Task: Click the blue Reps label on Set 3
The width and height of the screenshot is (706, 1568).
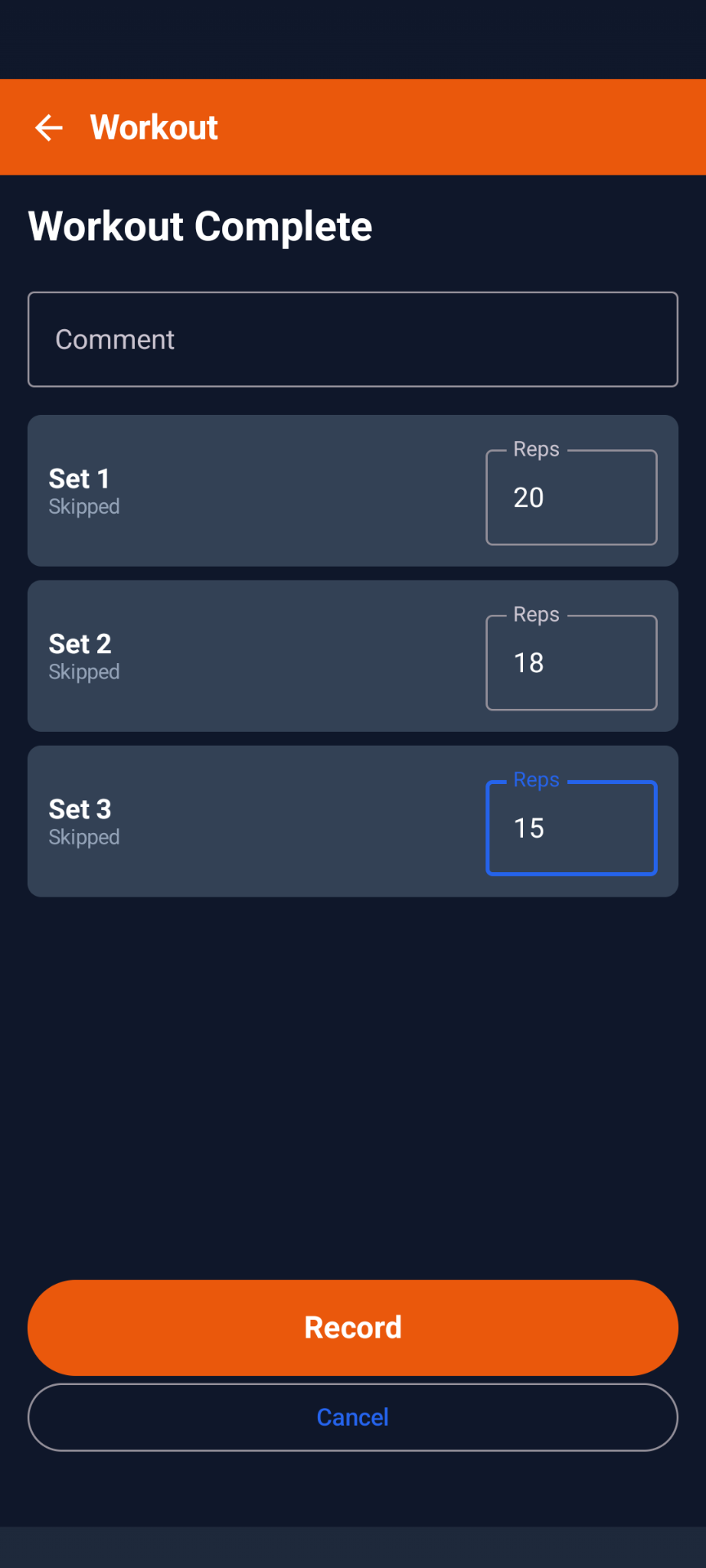Action: pyautogui.click(x=536, y=780)
